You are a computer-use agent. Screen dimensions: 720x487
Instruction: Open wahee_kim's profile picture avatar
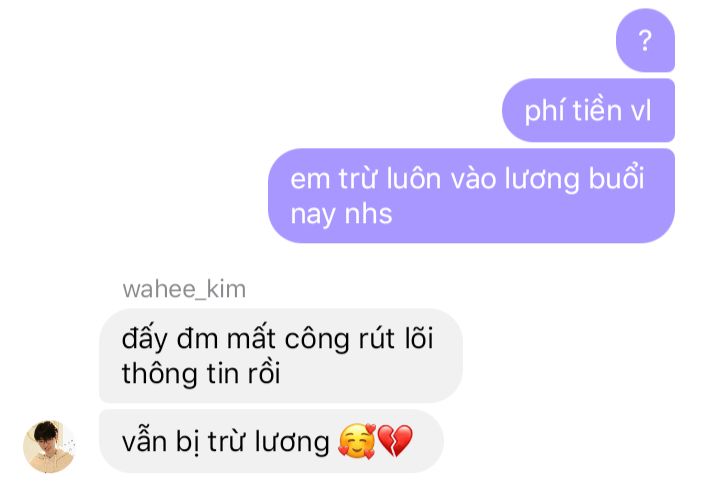tap(50, 447)
